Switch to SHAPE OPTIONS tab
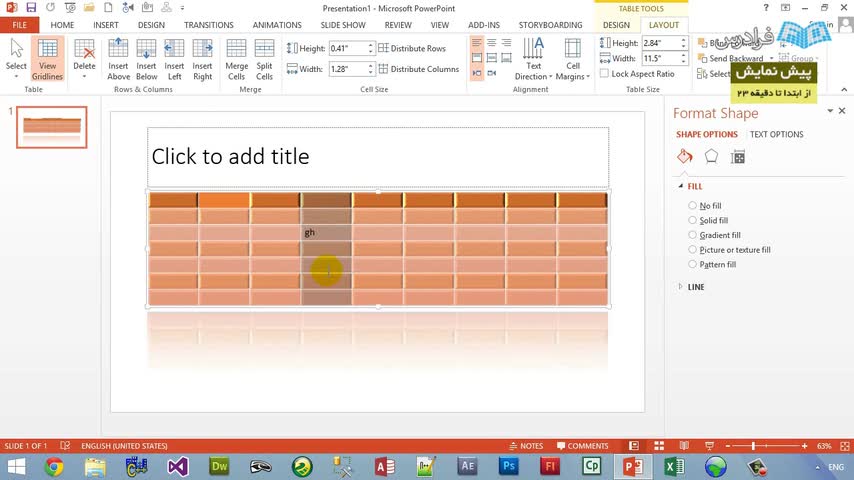 point(707,134)
